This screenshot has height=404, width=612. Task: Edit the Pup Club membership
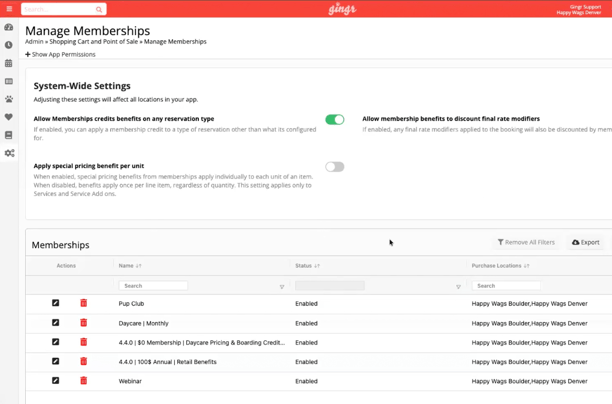[x=55, y=303]
